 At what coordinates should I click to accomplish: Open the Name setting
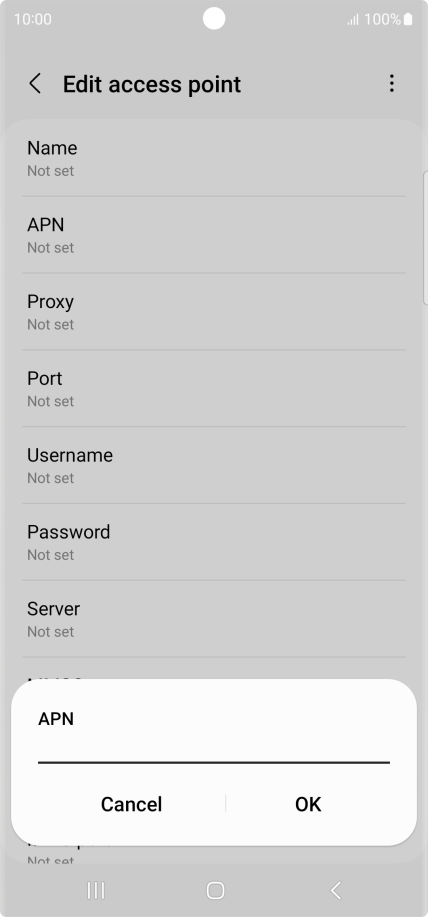(214, 158)
